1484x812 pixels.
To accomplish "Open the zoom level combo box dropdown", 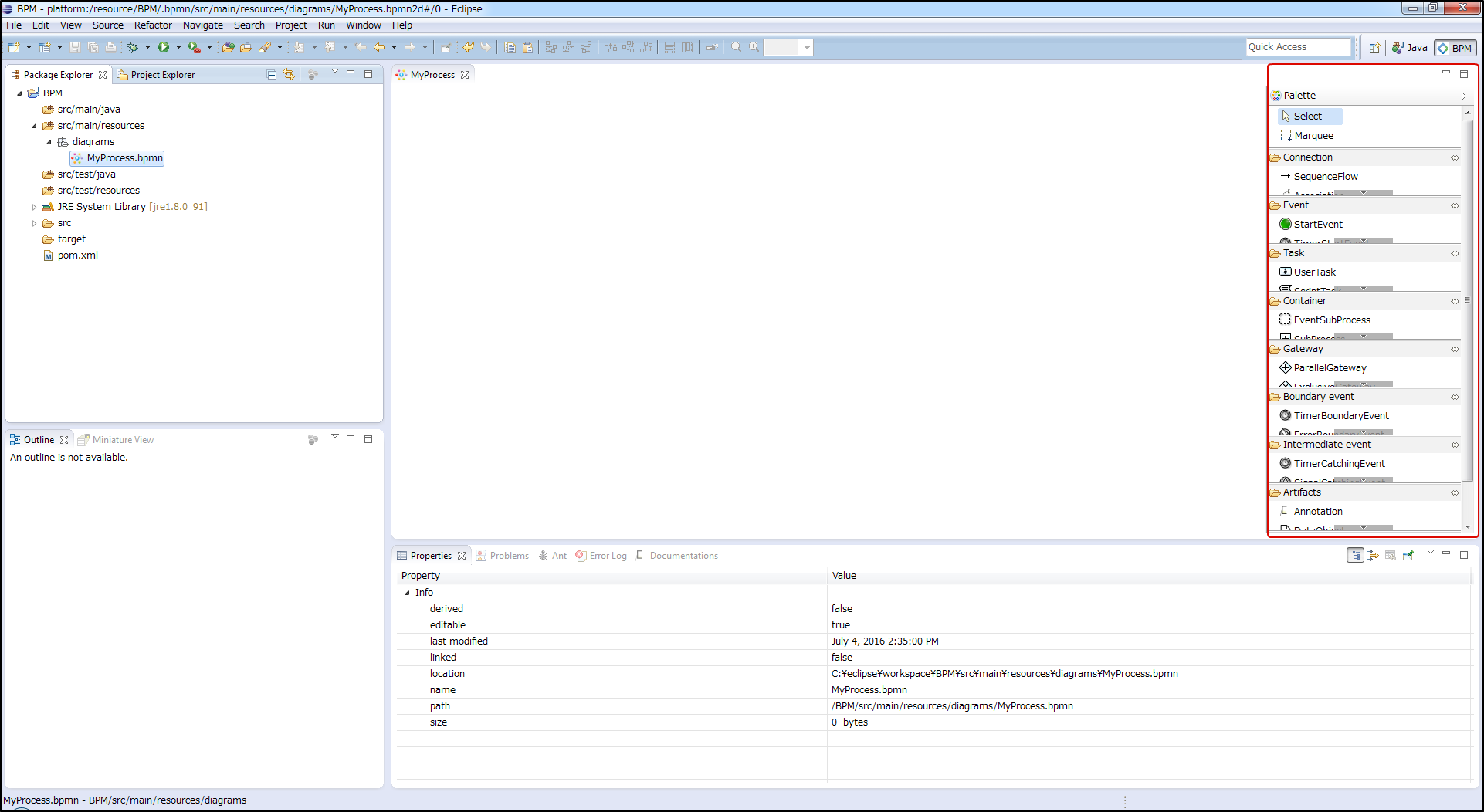I will [807, 47].
